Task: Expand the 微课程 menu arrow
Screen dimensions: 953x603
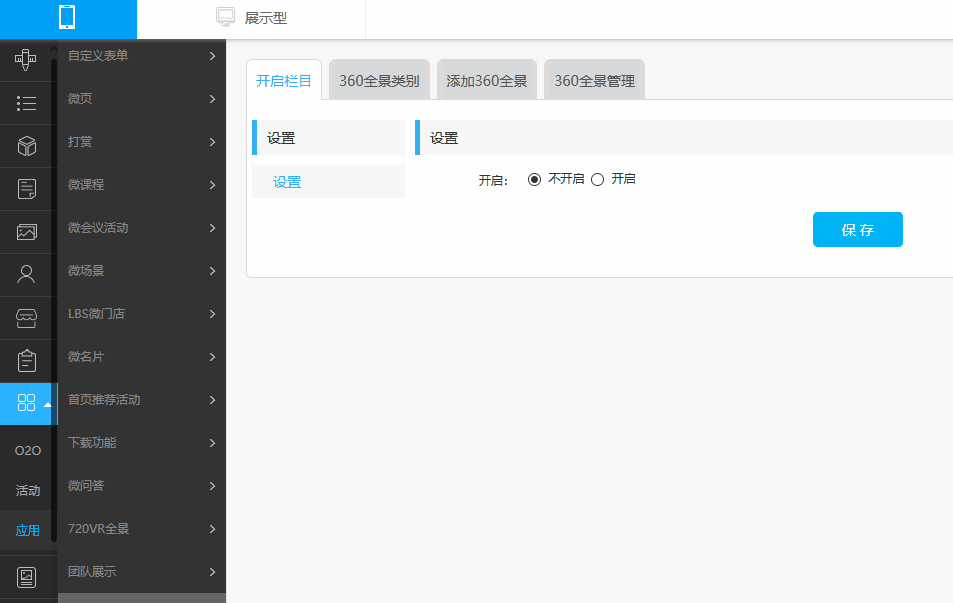Action: (212, 185)
